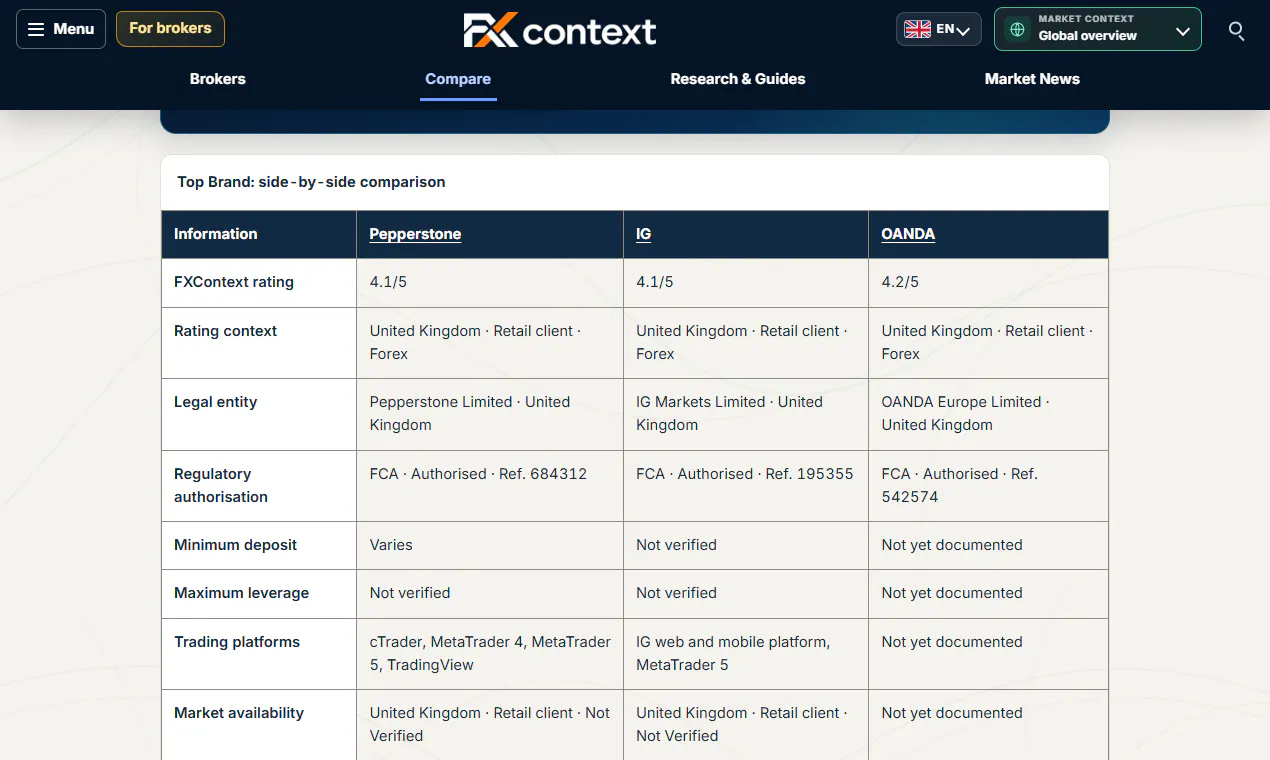Viewport: 1270px width, 760px height.
Task: Select FCA Ref. 195355 cell
Action: pos(746,486)
